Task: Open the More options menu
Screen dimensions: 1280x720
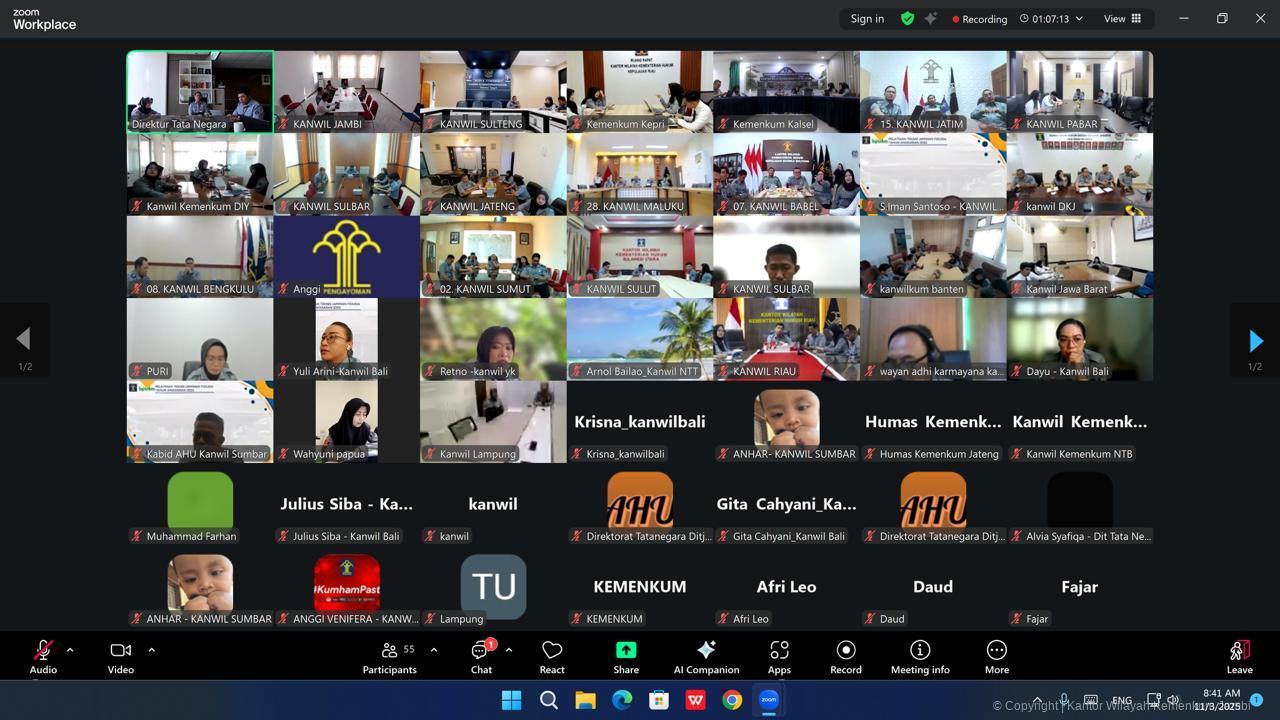Action: 996,657
